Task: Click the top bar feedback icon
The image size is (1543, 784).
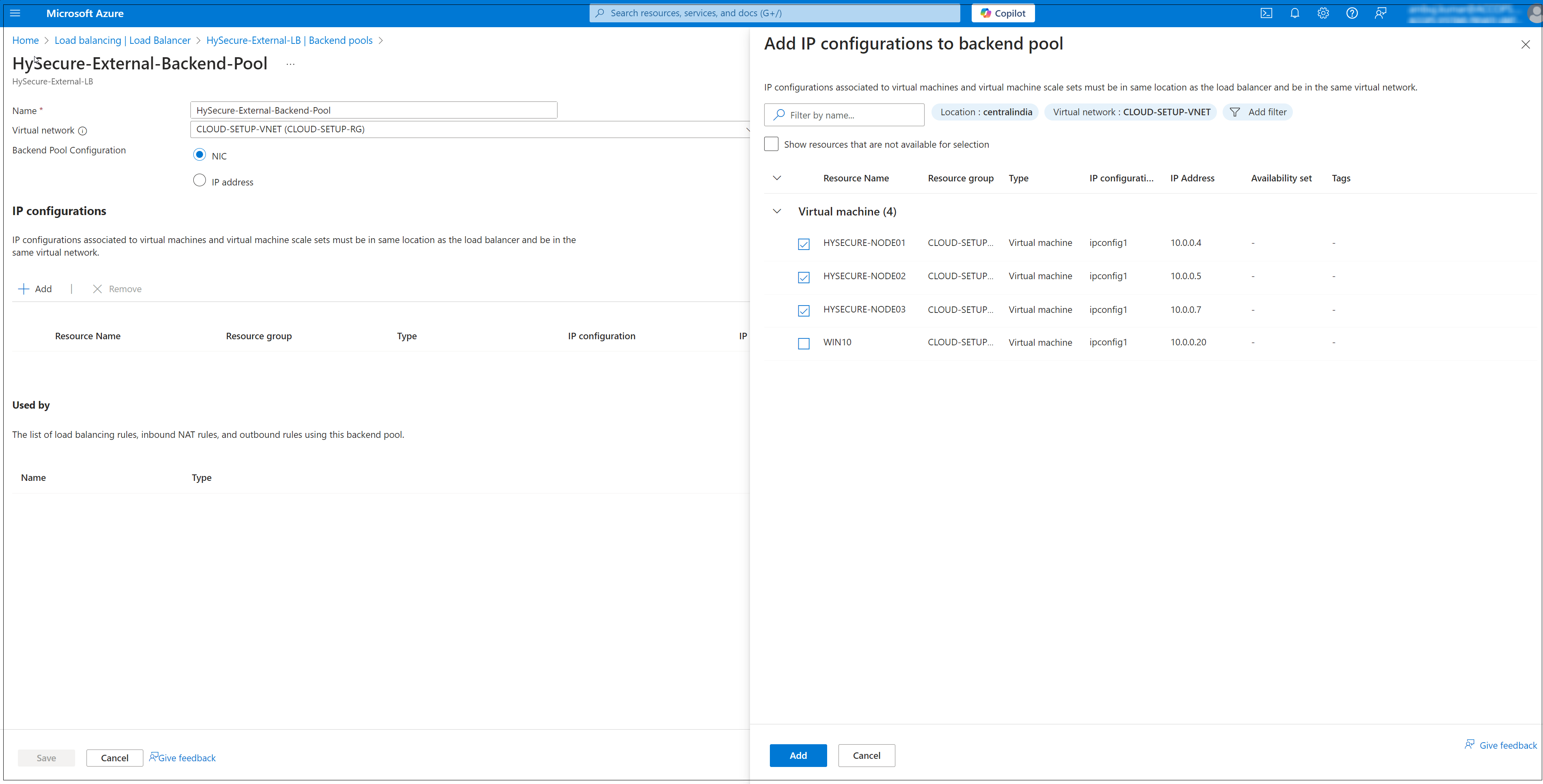Action: [x=1381, y=13]
